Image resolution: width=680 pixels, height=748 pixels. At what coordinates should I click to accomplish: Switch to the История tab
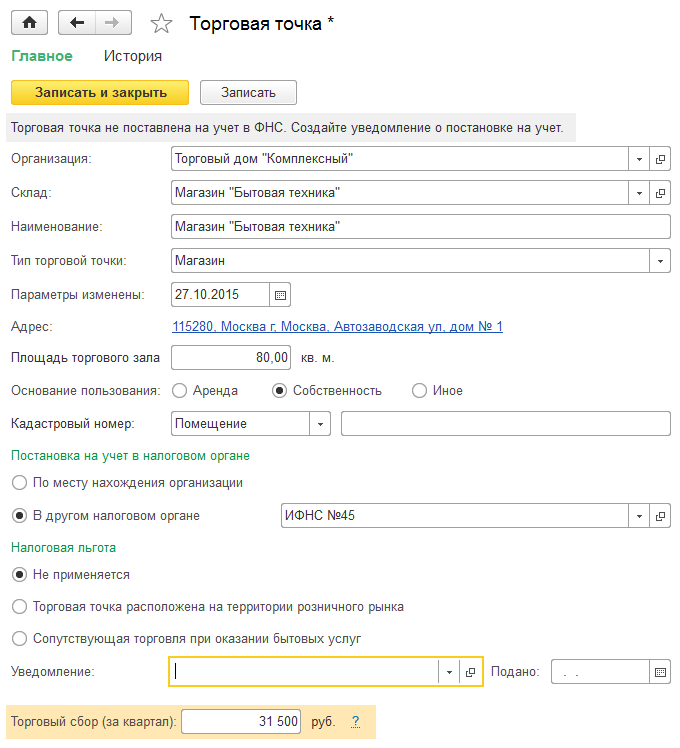pos(133,56)
